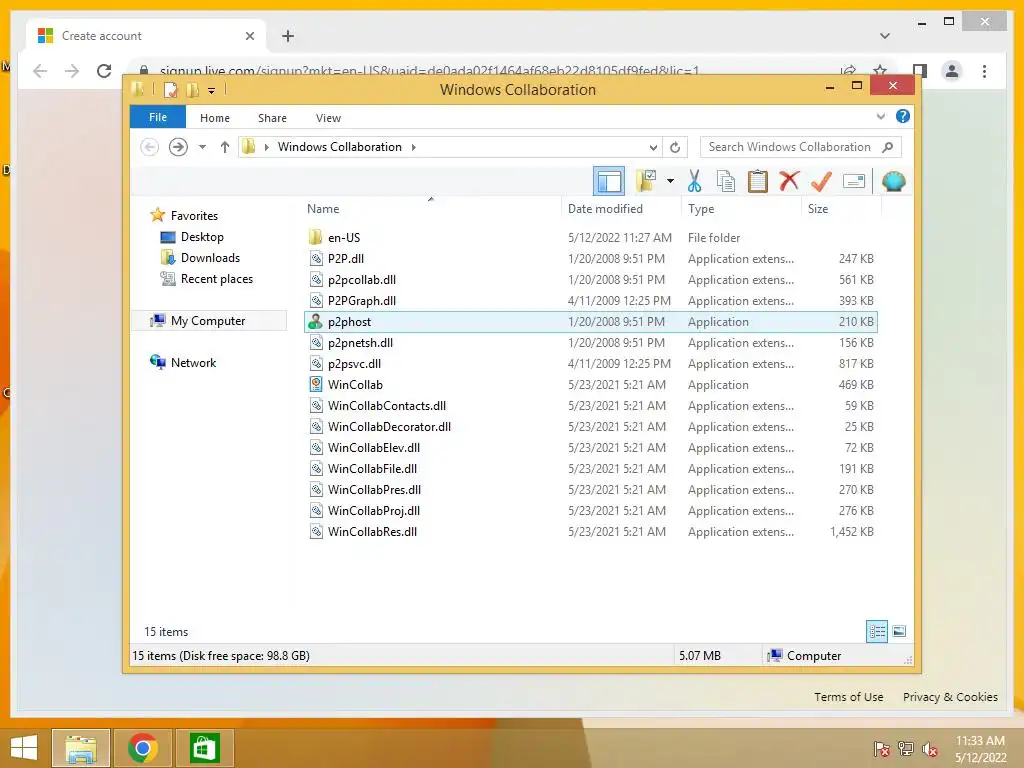Click the Search Windows Collaboration field

[x=801, y=147]
